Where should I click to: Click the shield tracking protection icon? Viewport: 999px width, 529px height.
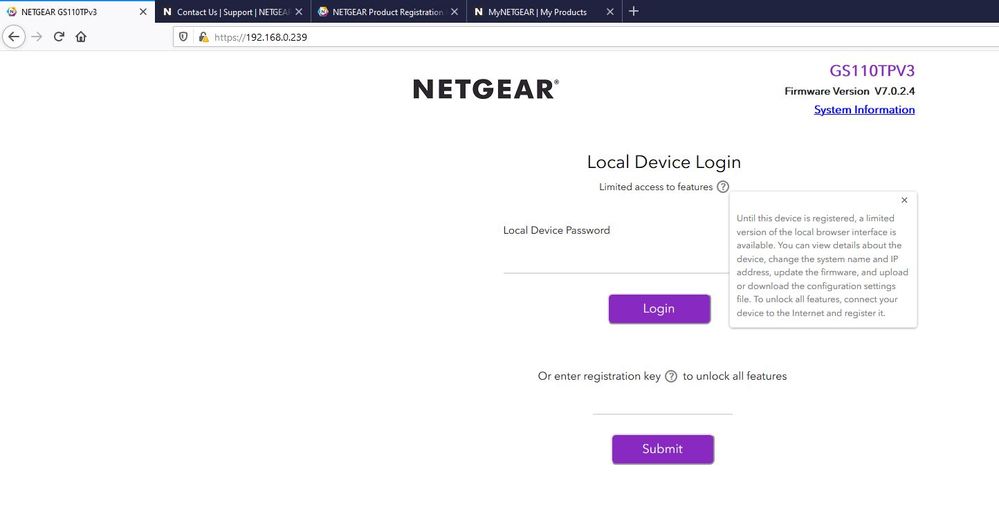tap(183, 37)
